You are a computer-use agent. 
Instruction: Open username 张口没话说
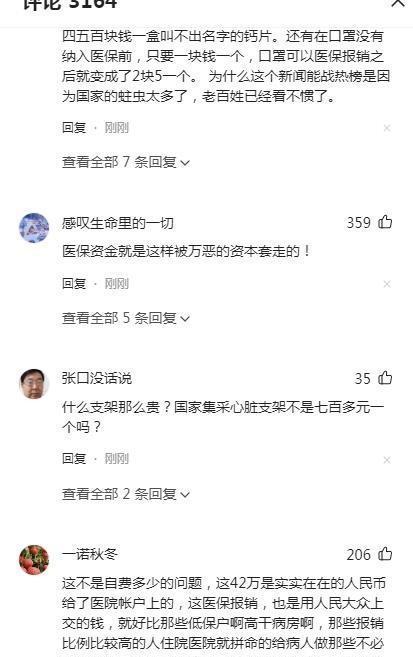(97, 378)
